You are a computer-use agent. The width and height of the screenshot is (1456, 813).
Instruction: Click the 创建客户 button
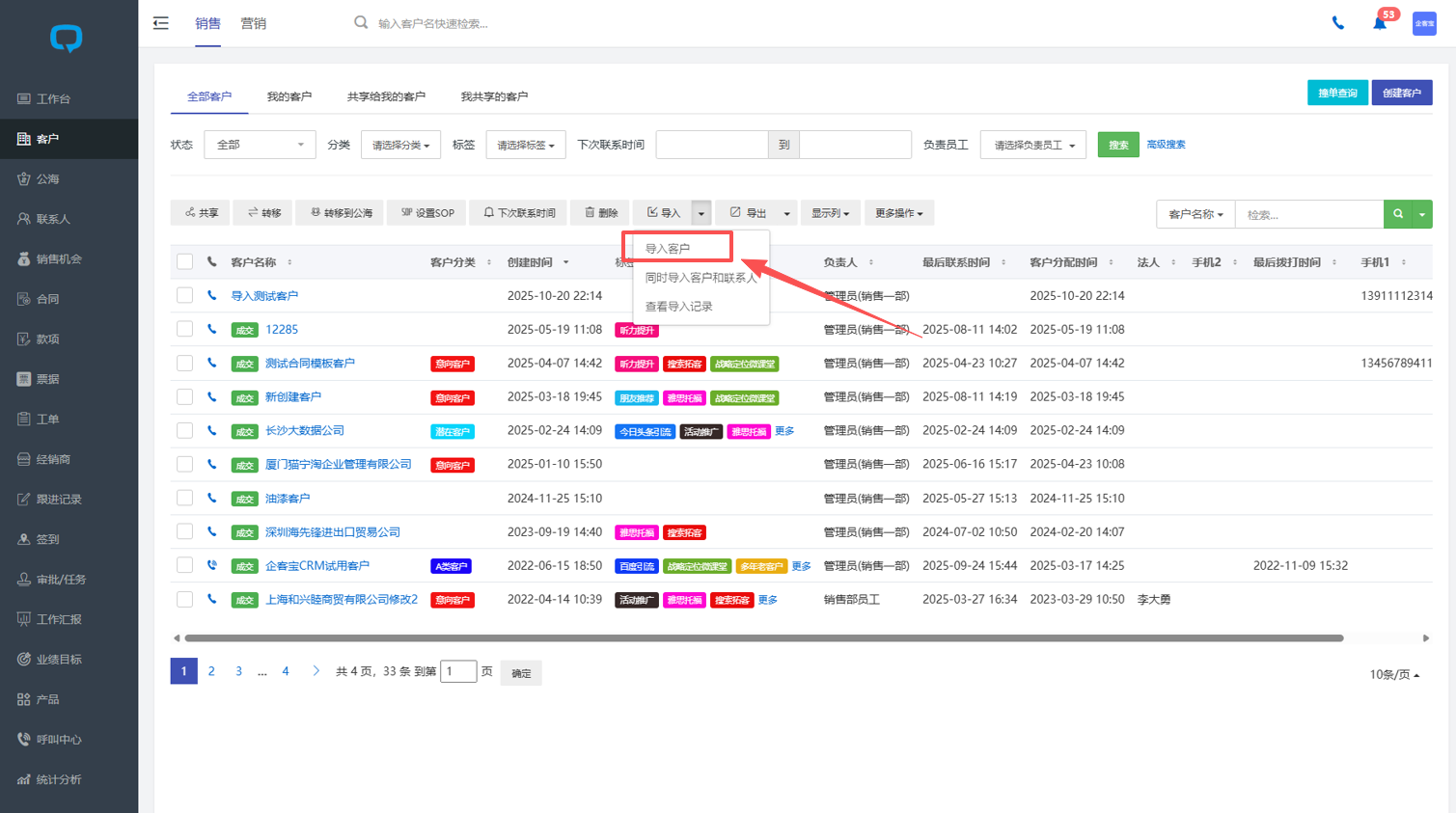click(x=1401, y=93)
